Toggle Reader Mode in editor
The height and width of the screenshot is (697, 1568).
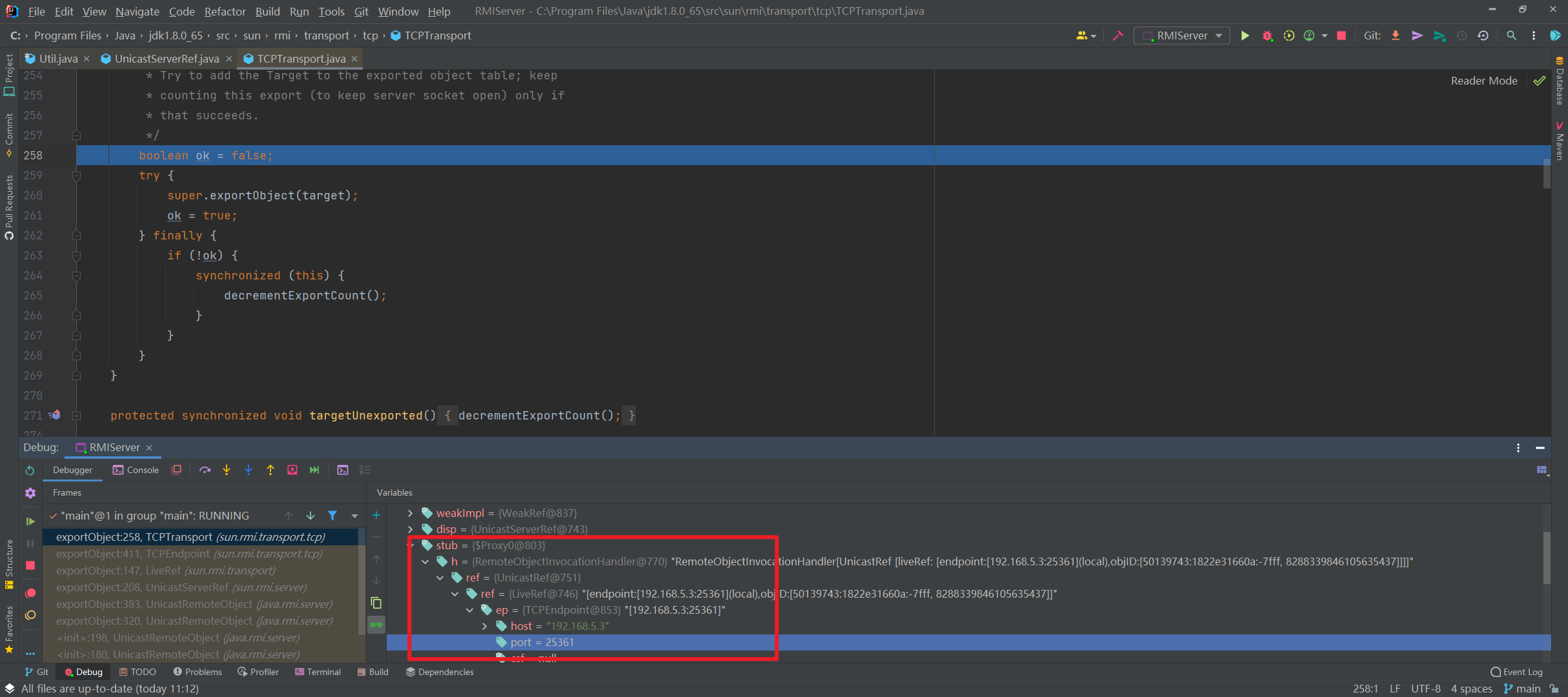click(1483, 81)
